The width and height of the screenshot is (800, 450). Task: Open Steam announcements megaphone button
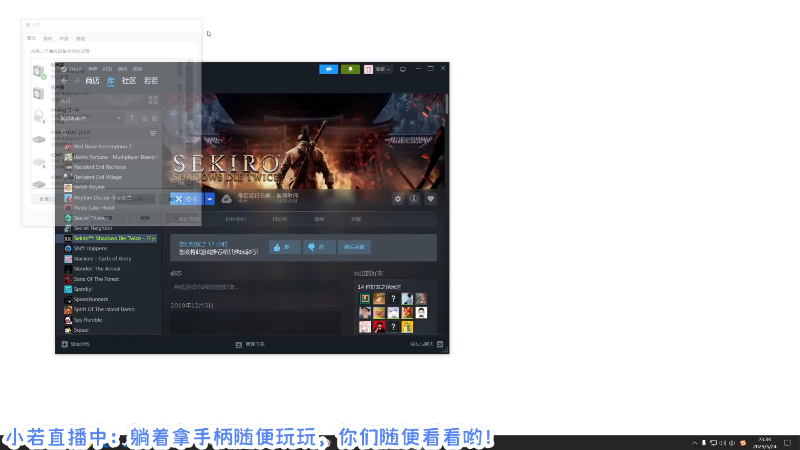coord(329,69)
